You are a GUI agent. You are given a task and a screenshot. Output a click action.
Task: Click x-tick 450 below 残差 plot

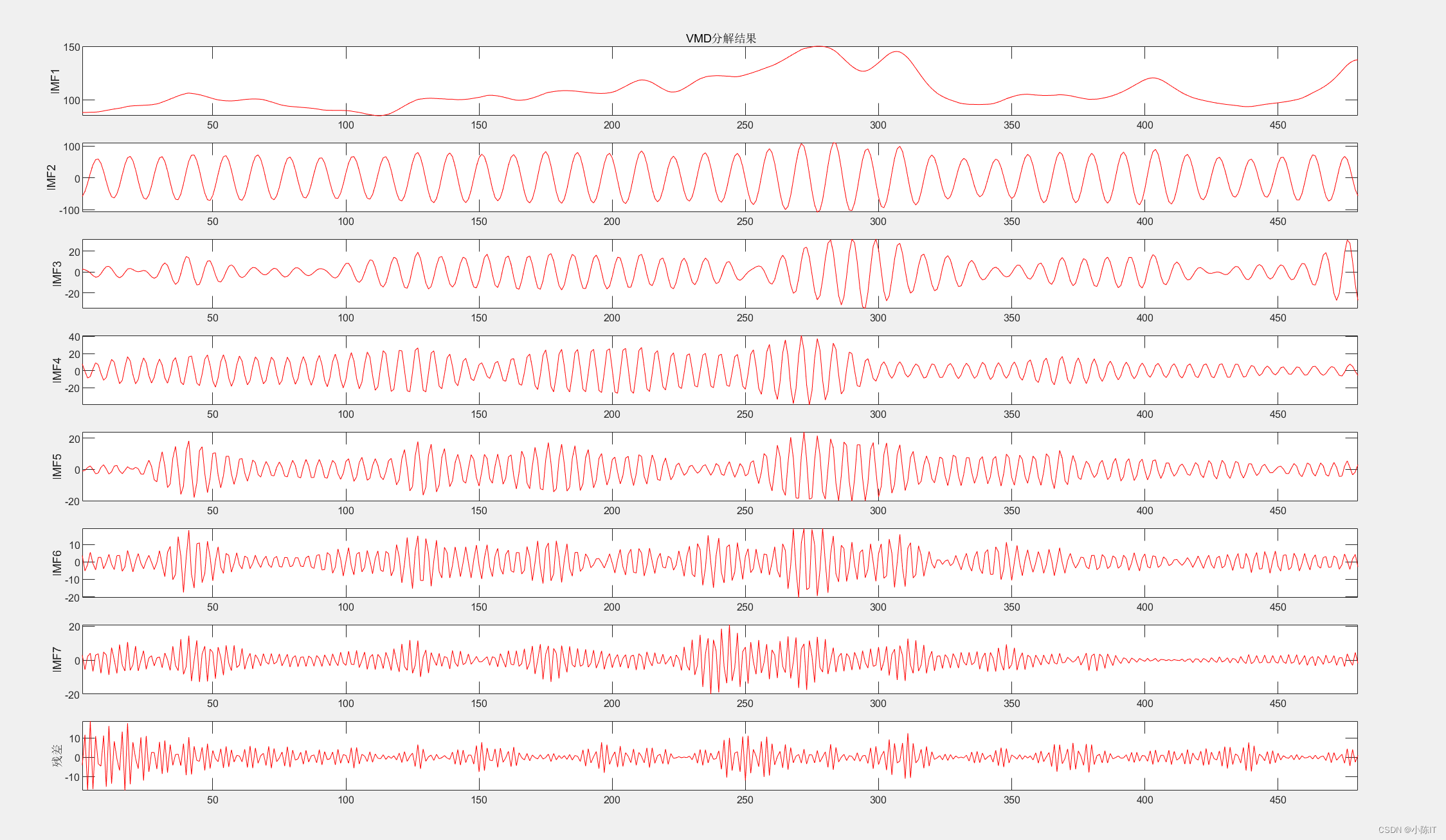(x=1278, y=800)
